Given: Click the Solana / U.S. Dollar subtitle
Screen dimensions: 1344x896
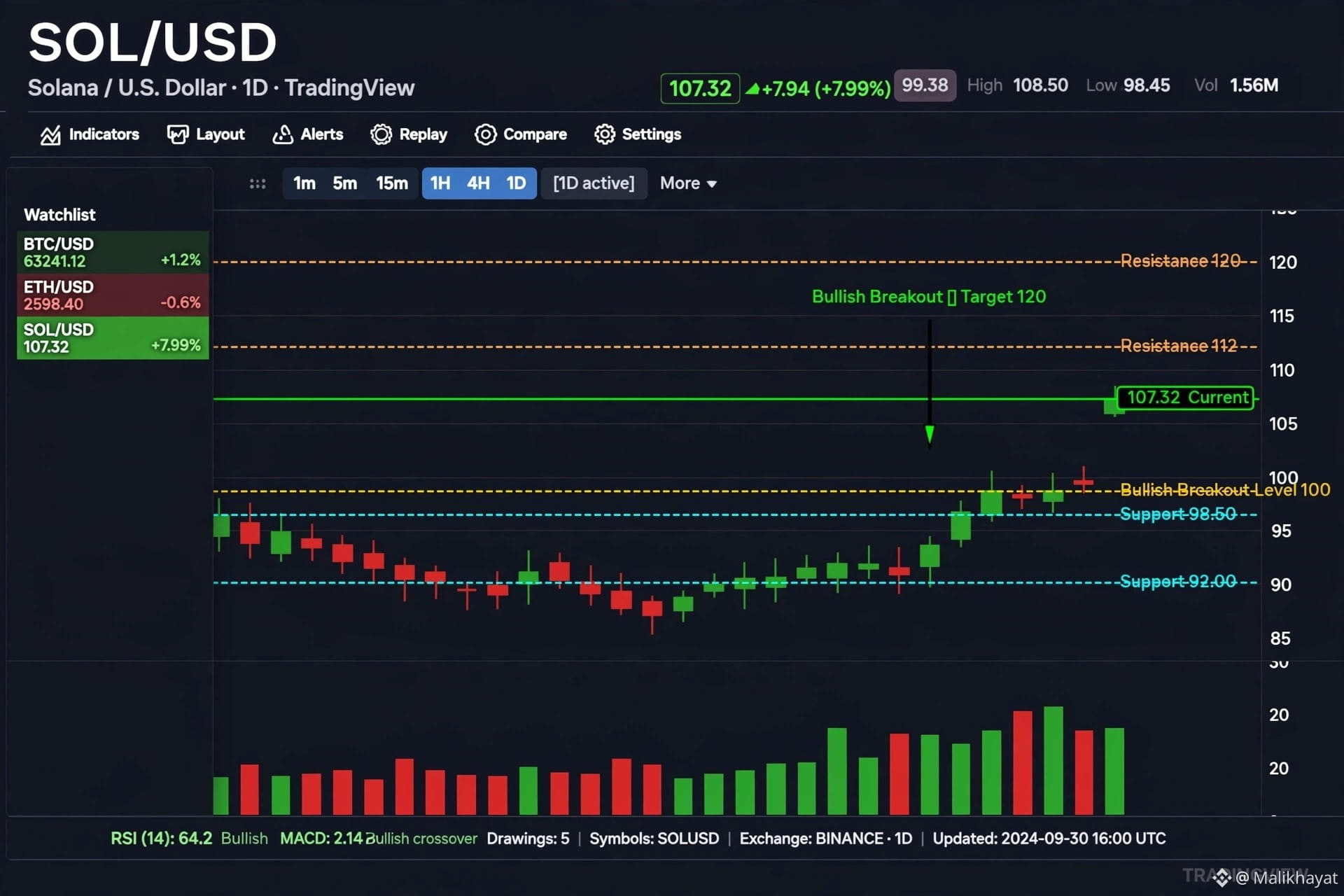Looking at the screenshot, I should click(x=221, y=88).
